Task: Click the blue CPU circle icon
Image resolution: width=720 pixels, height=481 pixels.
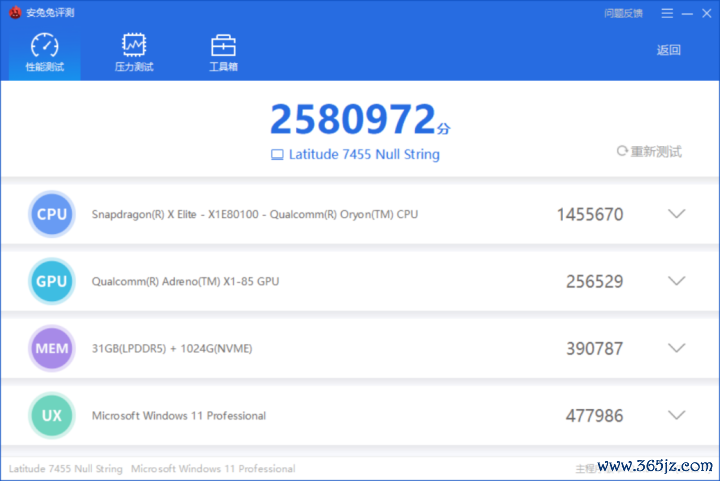Action: click(x=51, y=214)
